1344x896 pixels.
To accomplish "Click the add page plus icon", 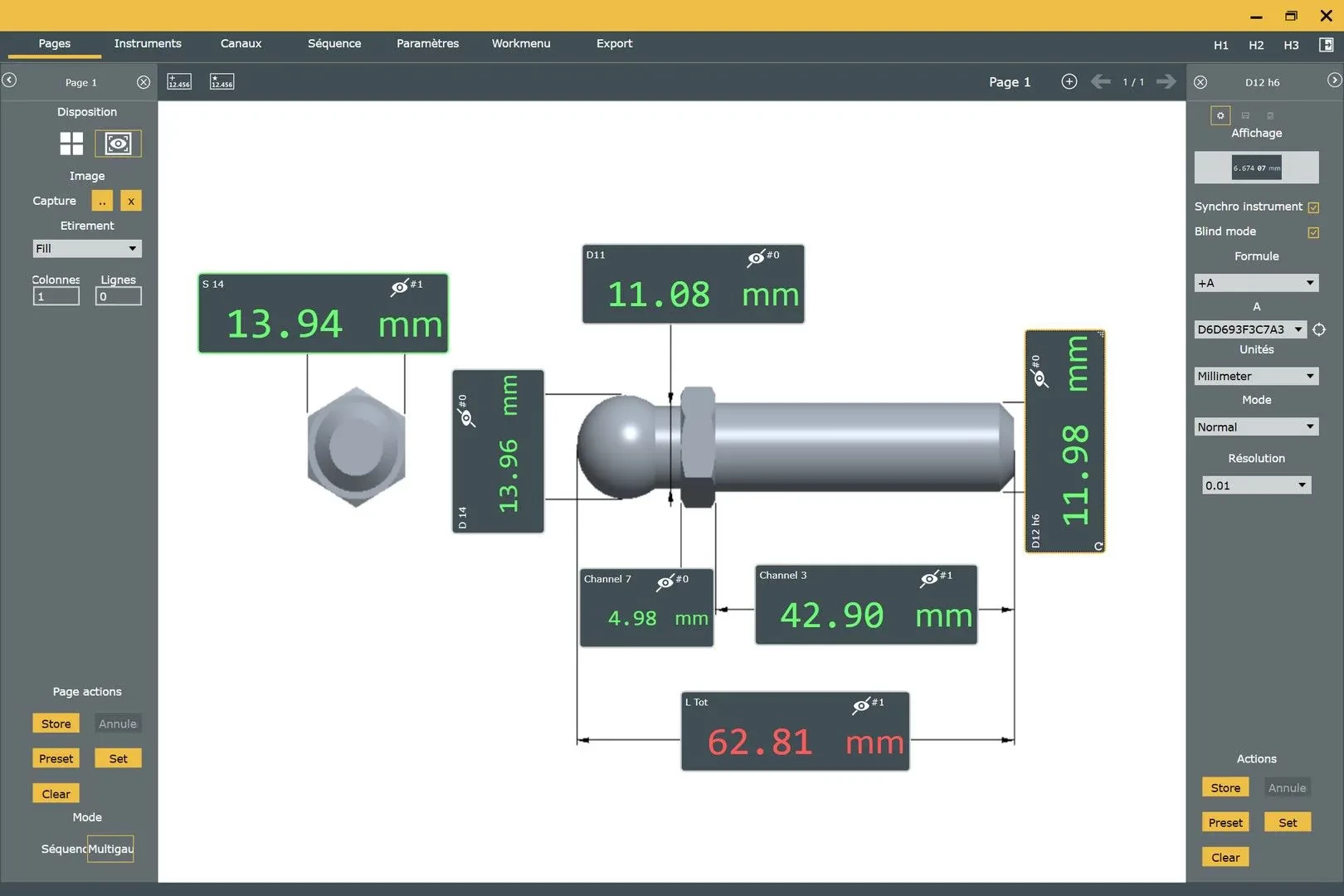I will click(1069, 81).
